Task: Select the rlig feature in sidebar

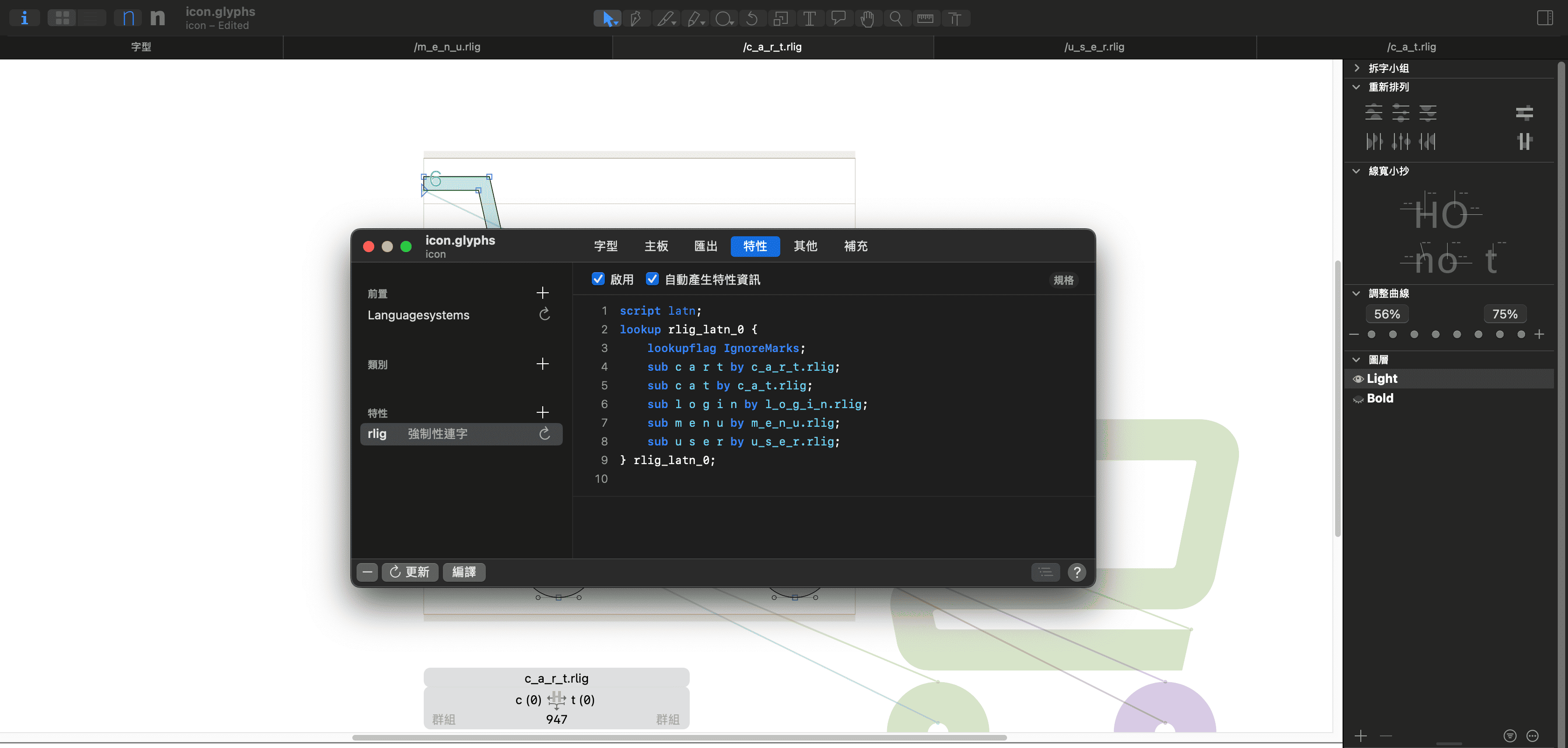Action: 461,434
